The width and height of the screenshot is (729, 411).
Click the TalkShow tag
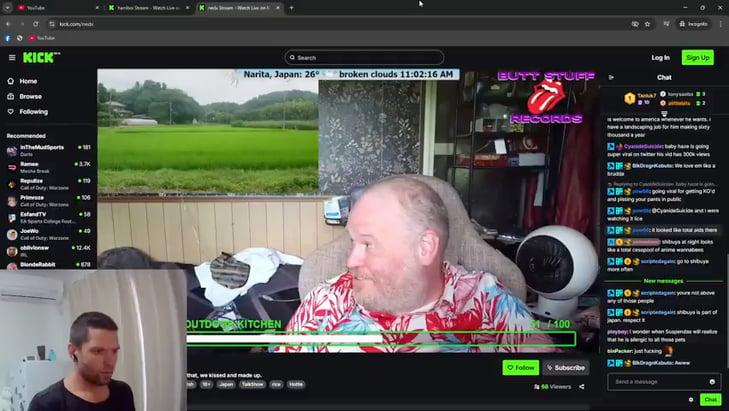(252, 384)
